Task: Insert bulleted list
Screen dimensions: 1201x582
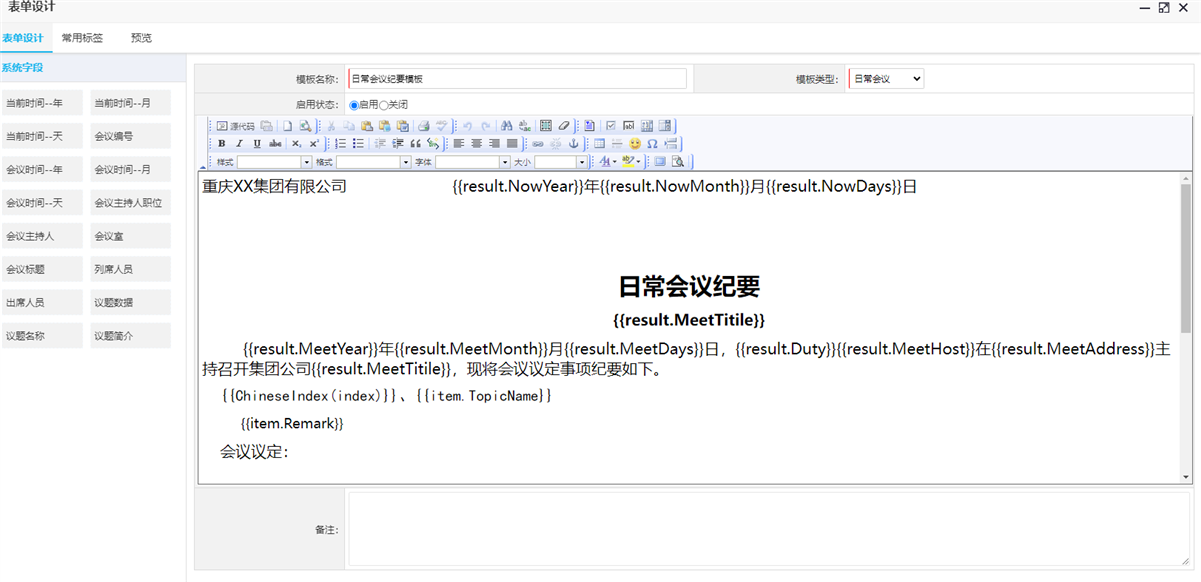Action: 358,144
